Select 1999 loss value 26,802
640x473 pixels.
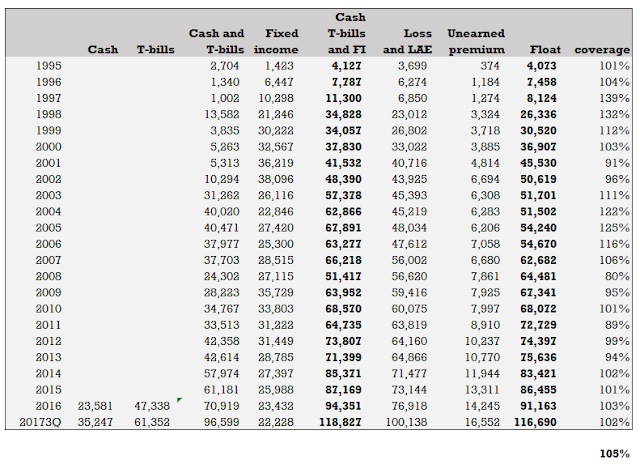click(409, 131)
